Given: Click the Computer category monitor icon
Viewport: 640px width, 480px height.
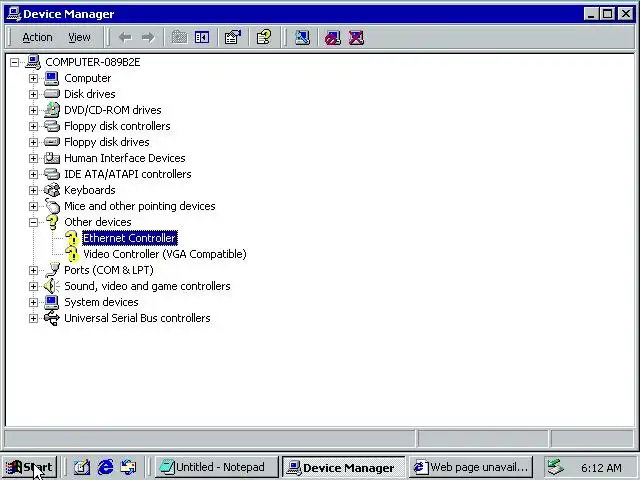Looking at the screenshot, I should pyautogui.click(x=51, y=78).
